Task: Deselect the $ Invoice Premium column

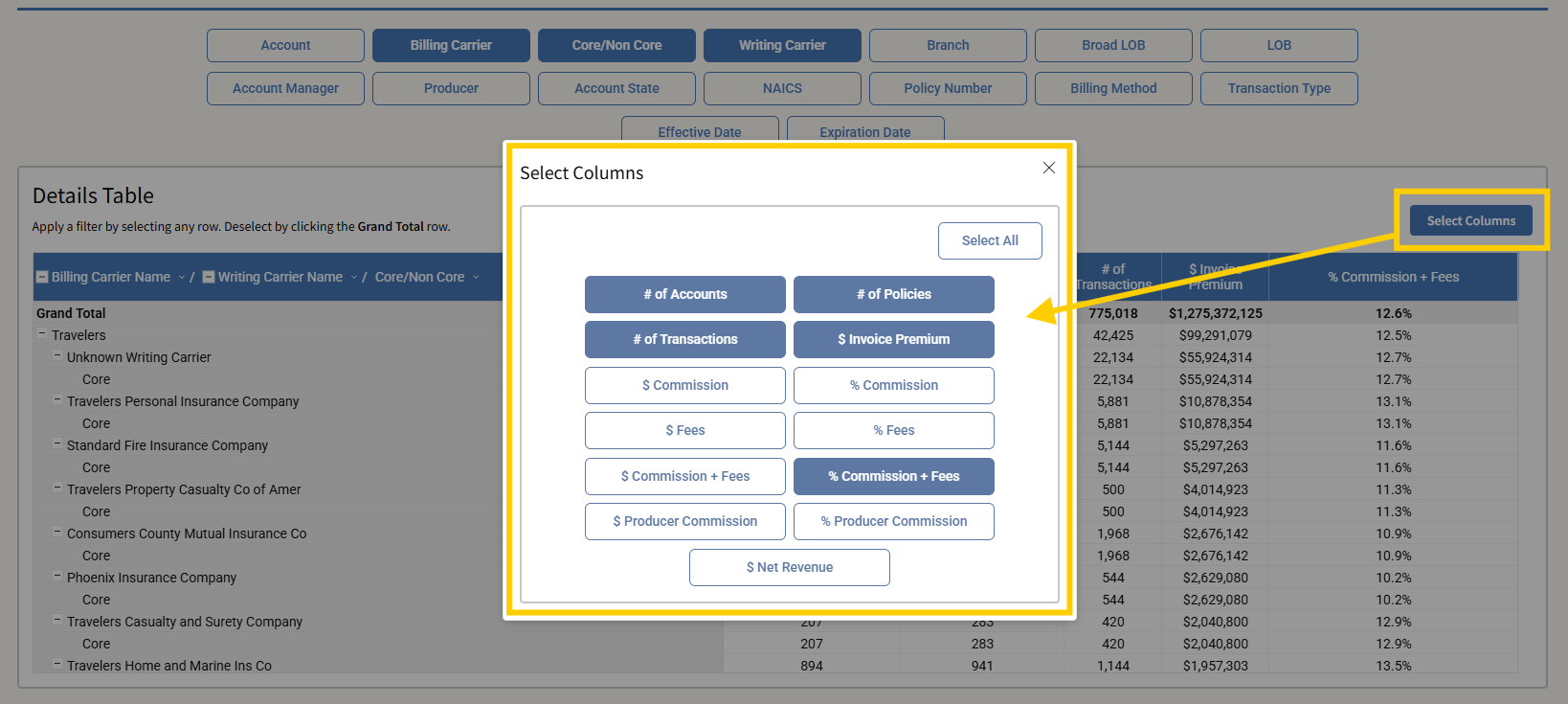Action: tap(894, 339)
